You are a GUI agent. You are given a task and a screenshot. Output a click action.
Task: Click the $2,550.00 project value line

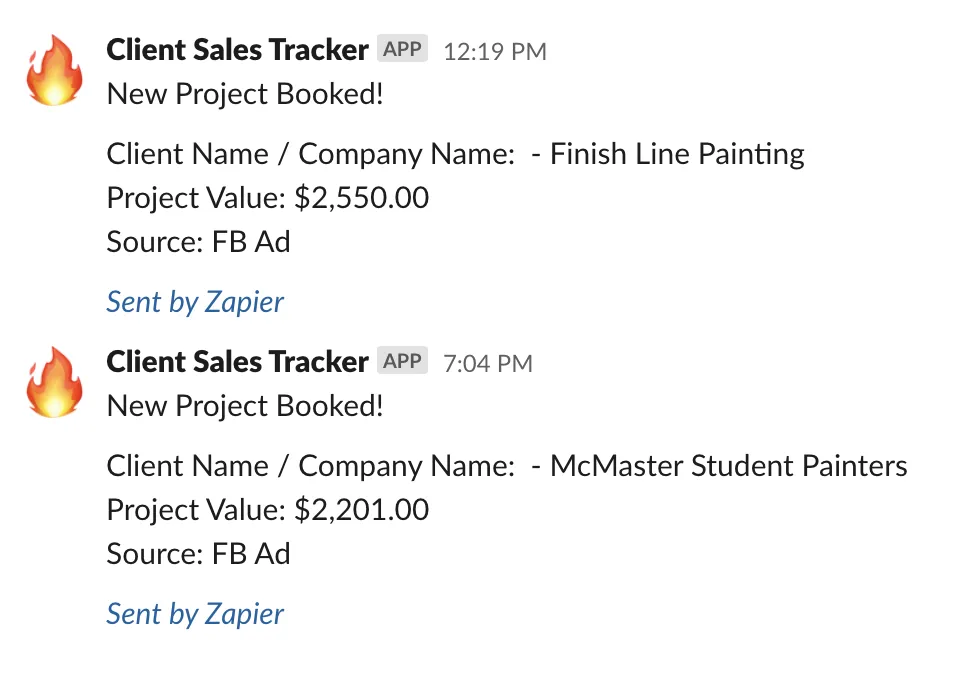268,198
